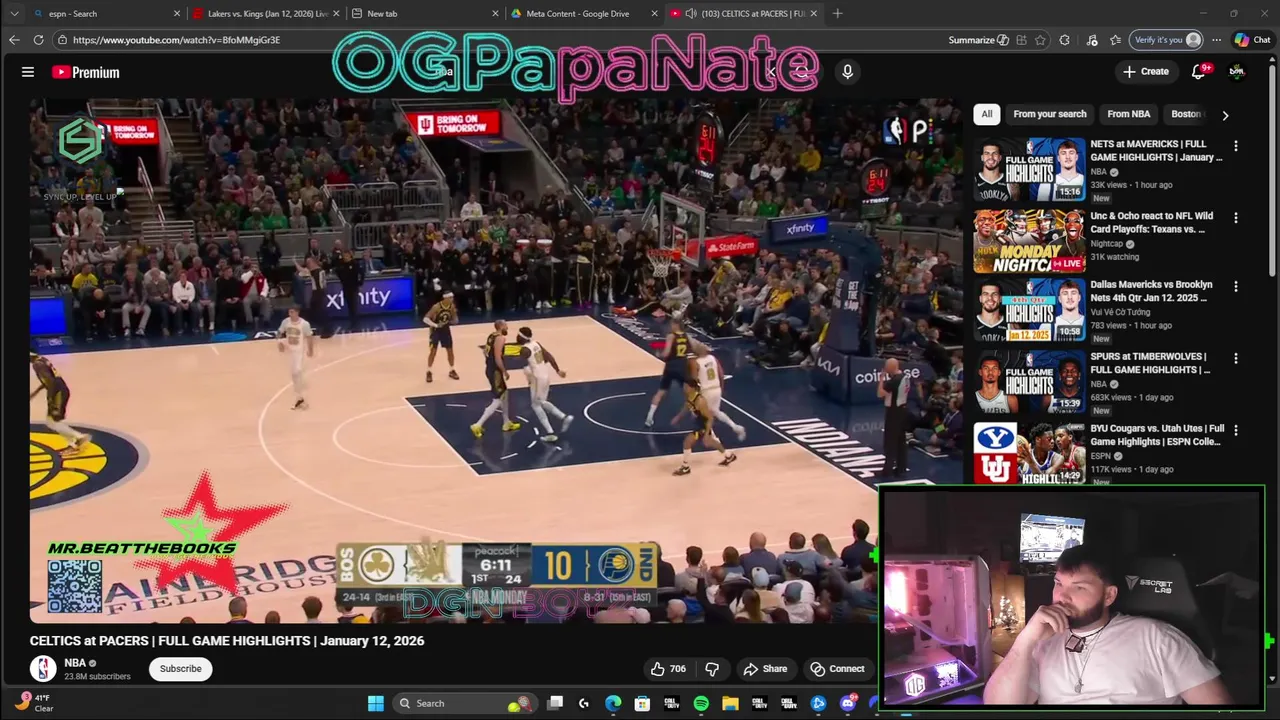Screen dimensions: 1280x720
Task: Click the Create button
Action: coord(1145,71)
